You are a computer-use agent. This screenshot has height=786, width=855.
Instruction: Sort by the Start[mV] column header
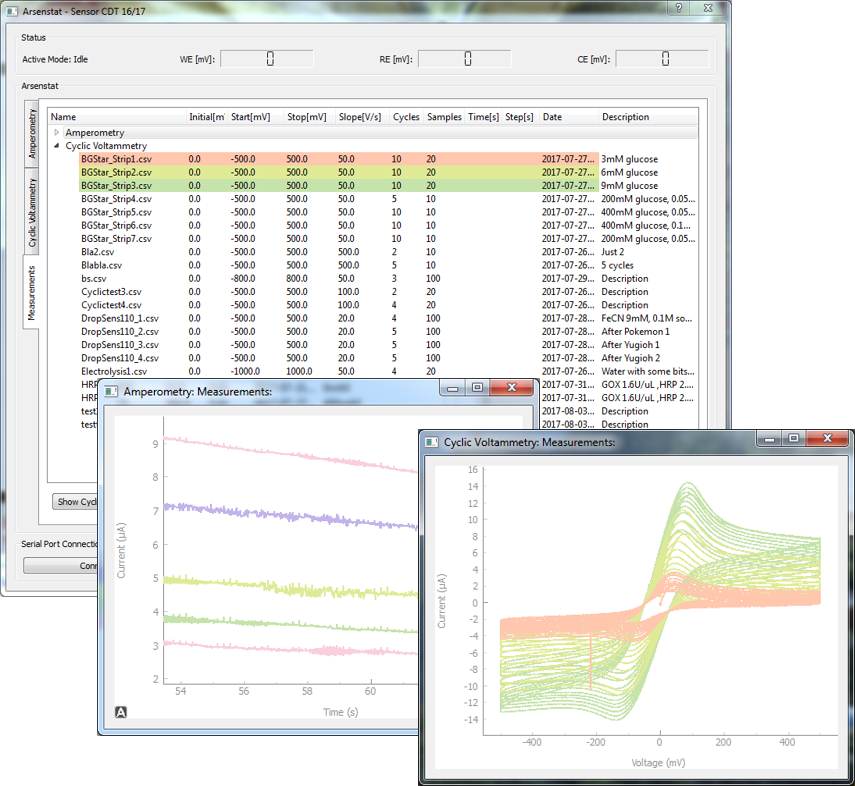click(255, 117)
